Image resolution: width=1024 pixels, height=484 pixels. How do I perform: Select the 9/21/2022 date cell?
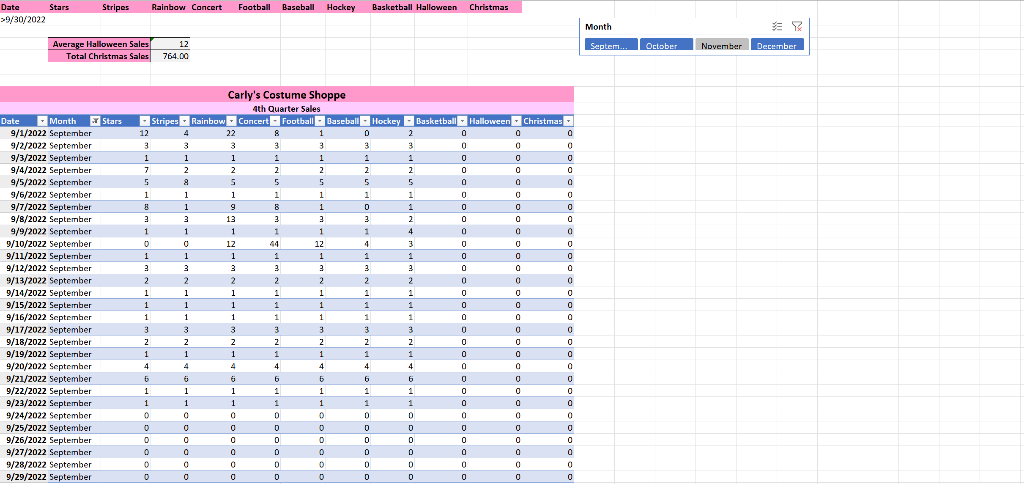coord(24,379)
